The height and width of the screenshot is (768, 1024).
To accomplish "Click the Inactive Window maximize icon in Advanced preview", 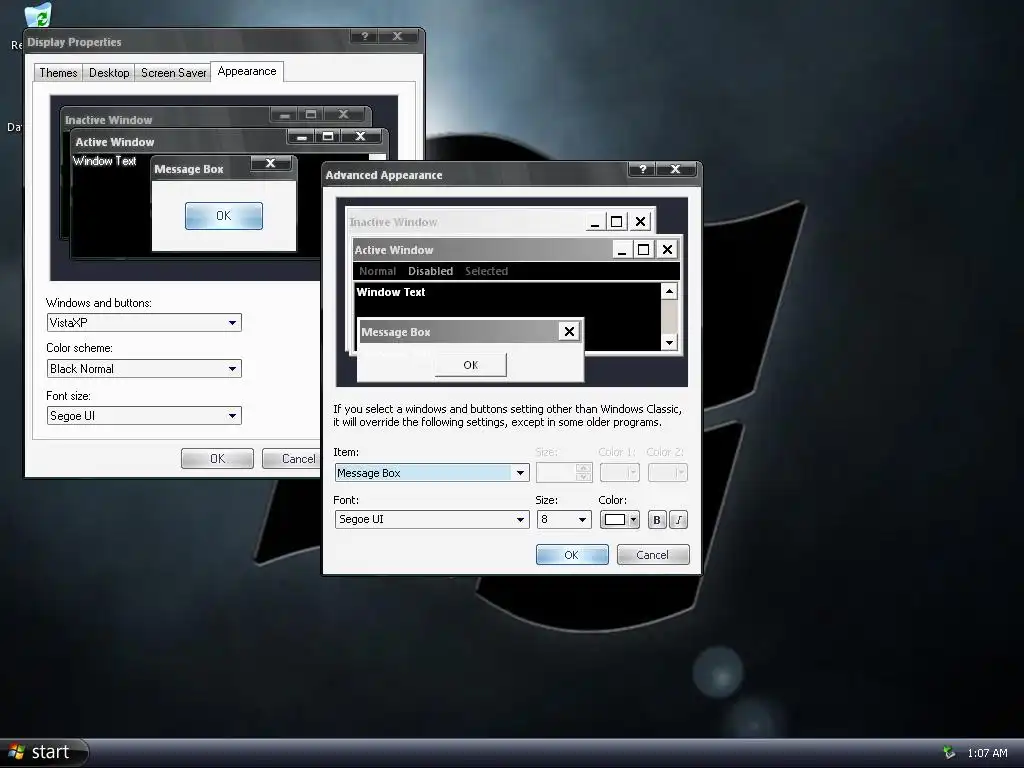I will pos(616,222).
